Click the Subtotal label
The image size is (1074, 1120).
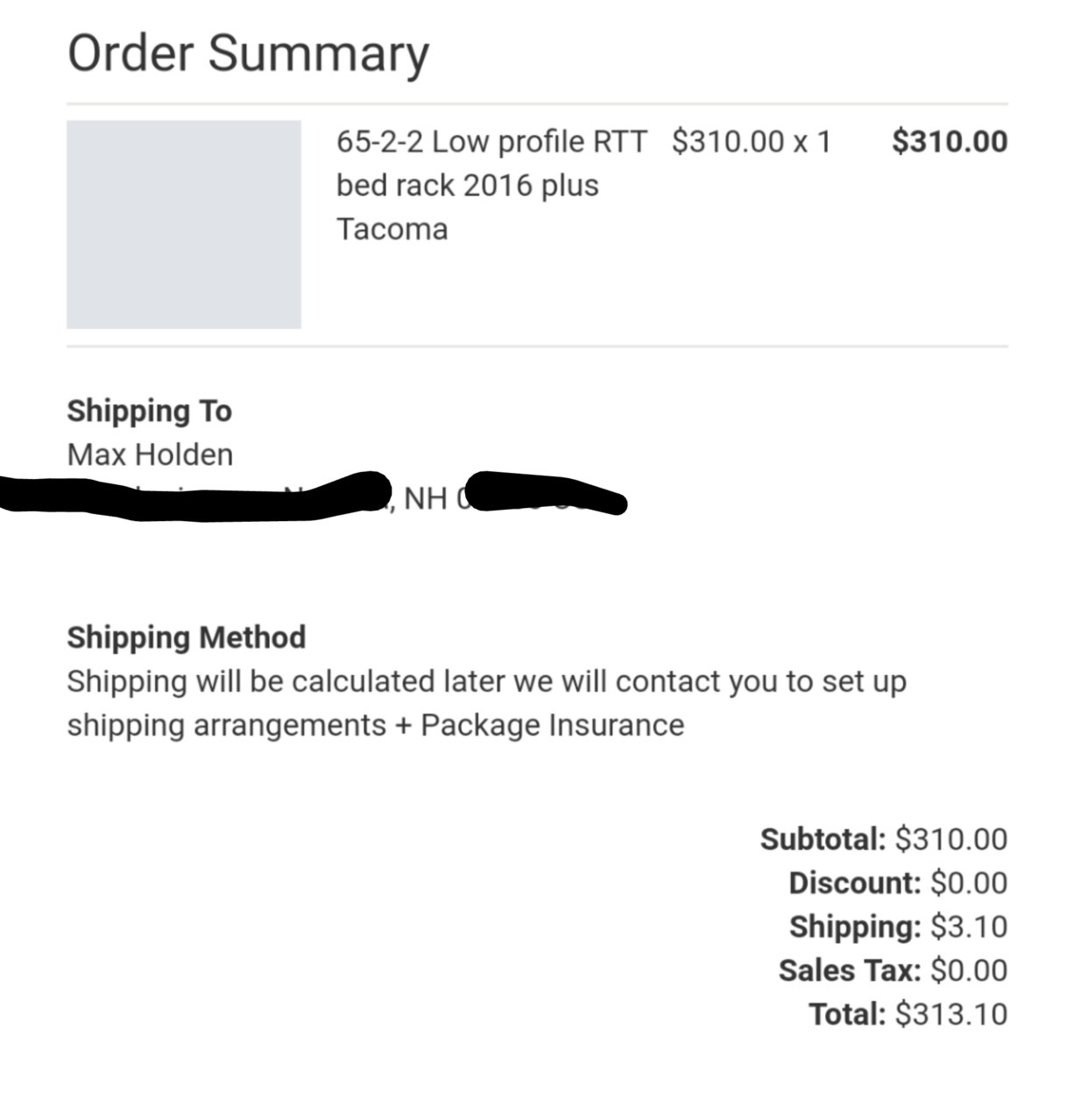pos(823,839)
